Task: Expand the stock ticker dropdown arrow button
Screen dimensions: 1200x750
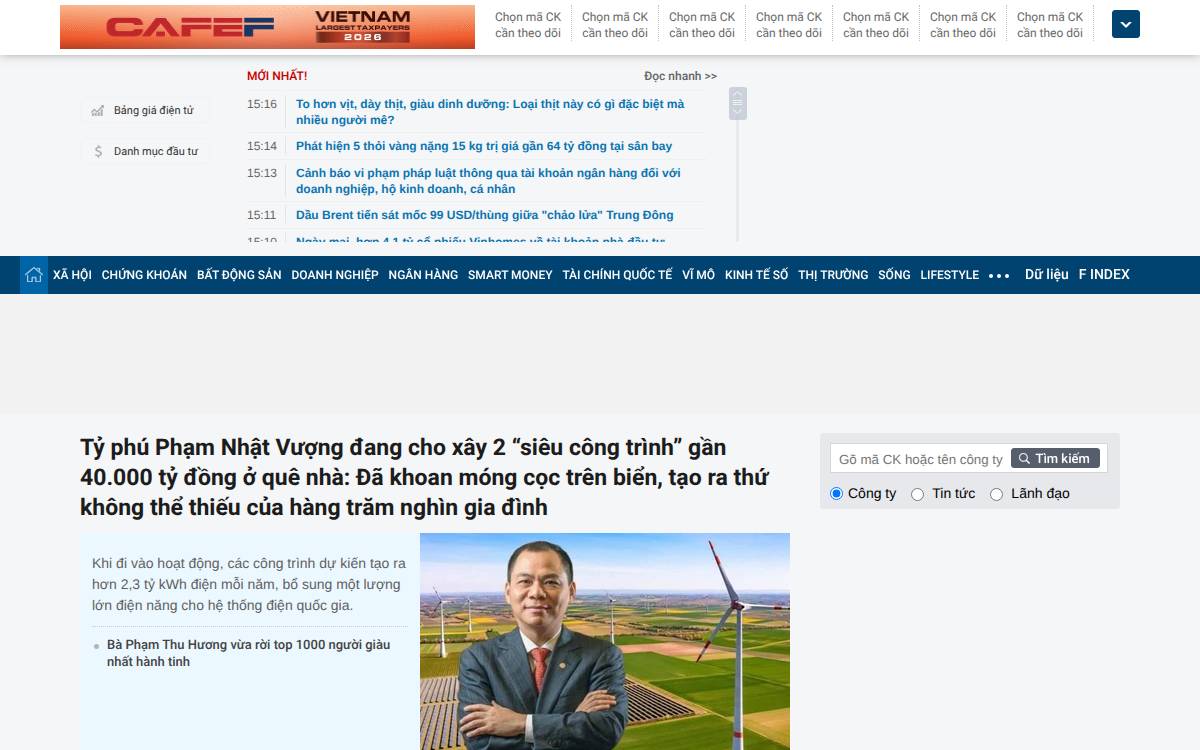Action: coord(1126,25)
